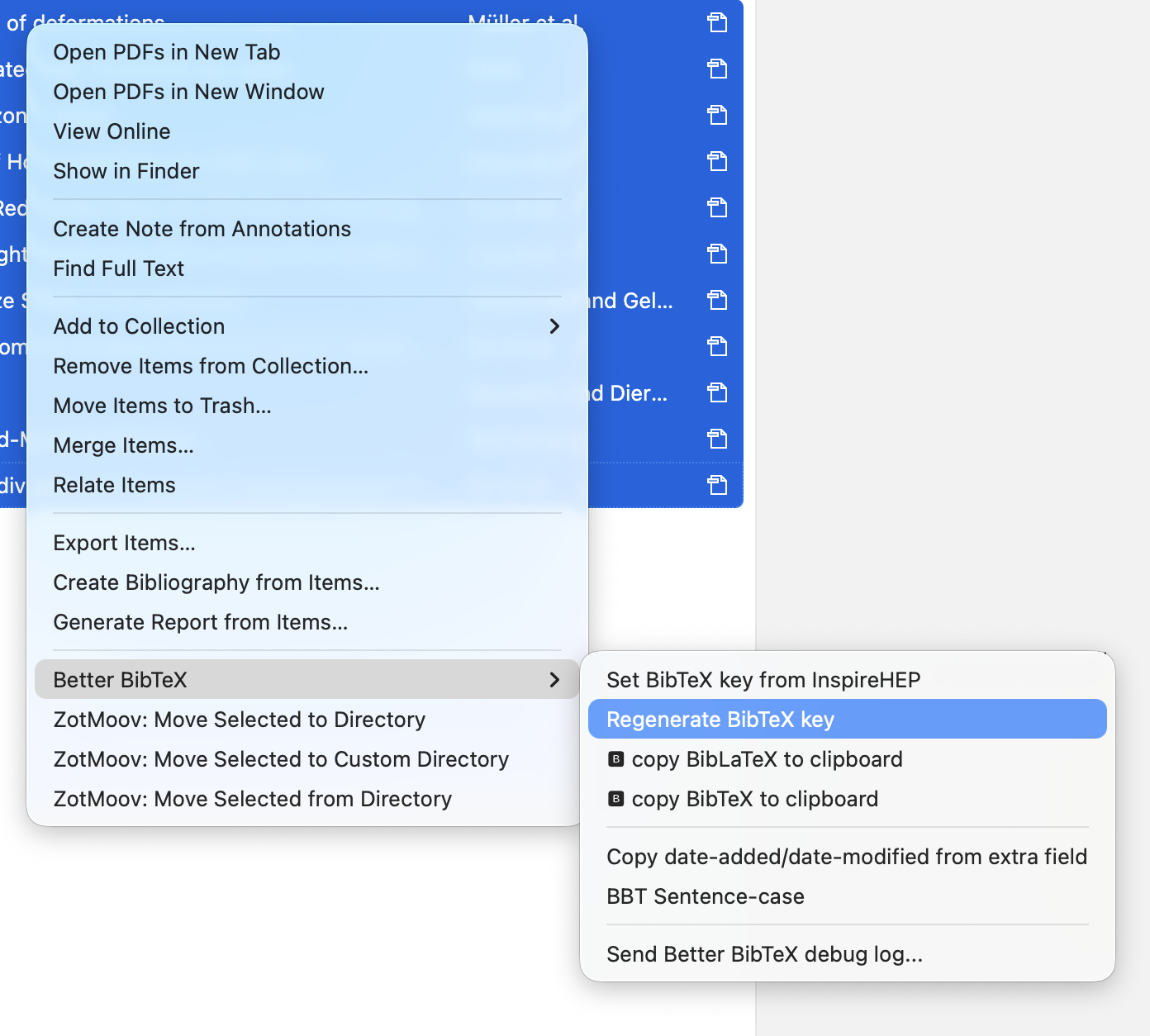This screenshot has width=1150, height=1036.
Task: Click attachment icon in the 'nd Gel...' row
Action: (717, 300)
